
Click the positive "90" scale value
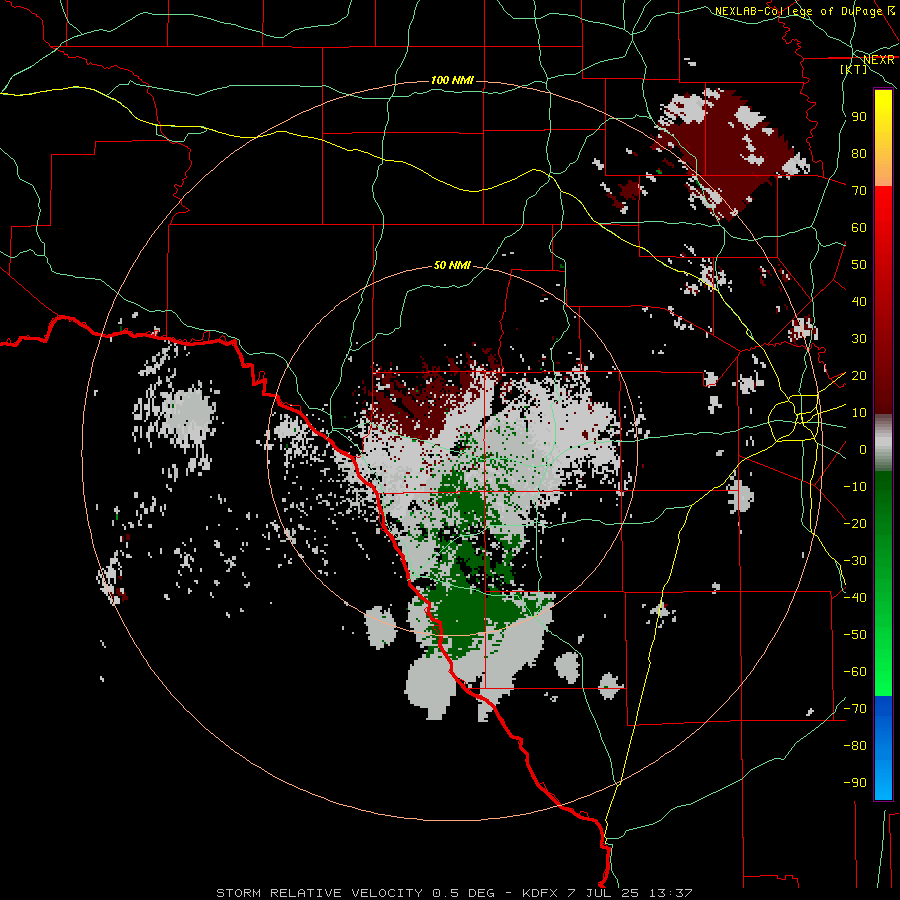tap(859, 117)
